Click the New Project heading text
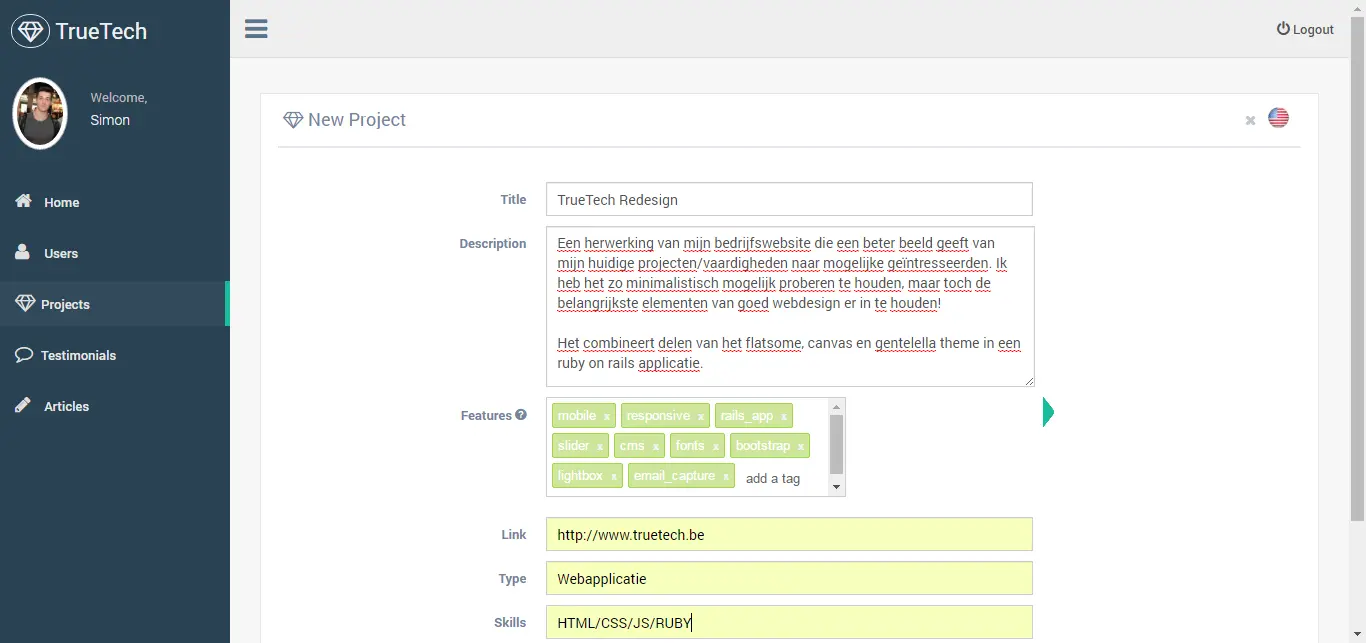This screenshot has height=643, width=1366. 357,120
